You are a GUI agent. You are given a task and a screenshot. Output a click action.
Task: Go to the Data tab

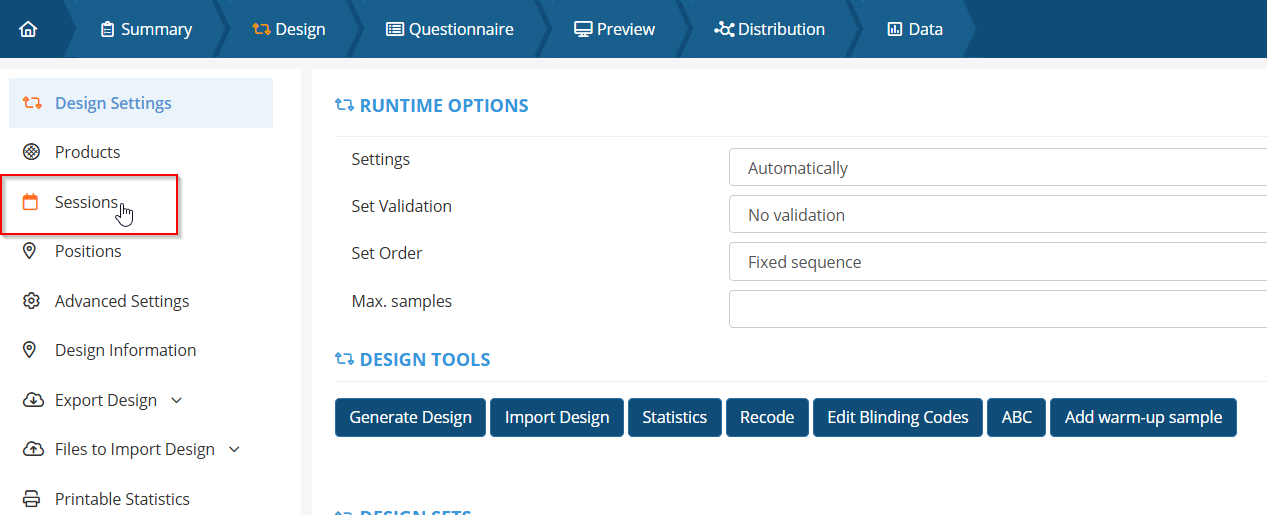coord(915,29)
